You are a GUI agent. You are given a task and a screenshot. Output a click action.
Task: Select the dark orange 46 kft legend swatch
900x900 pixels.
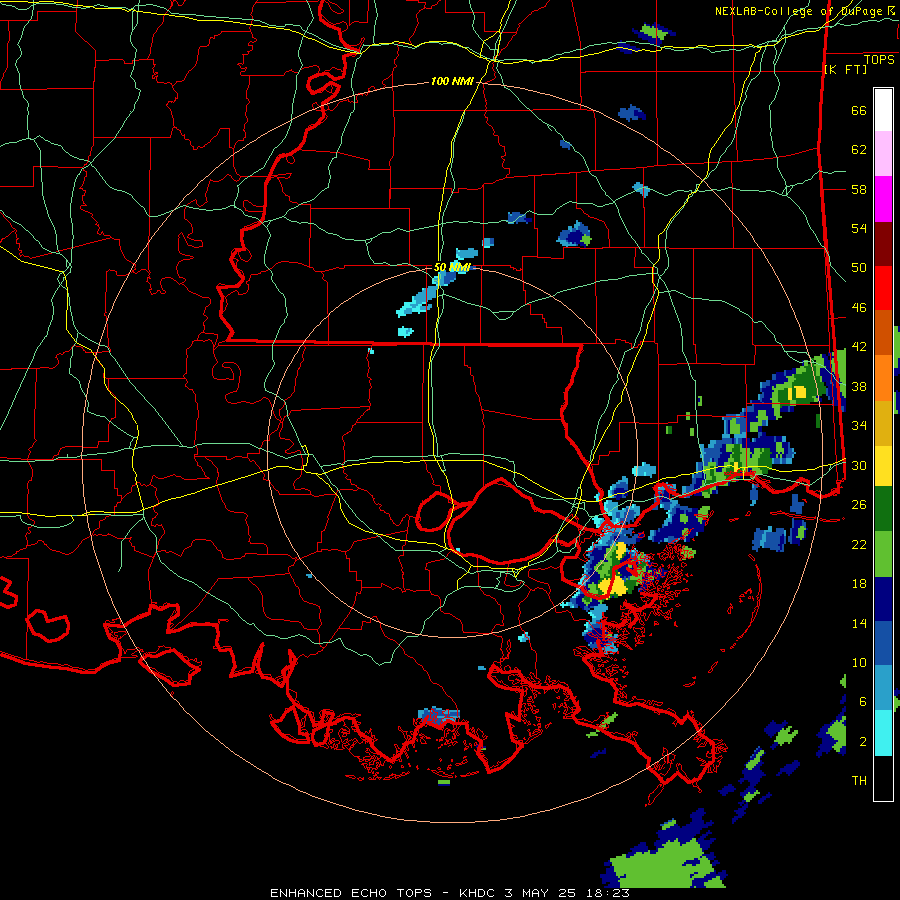[x=883, y=333]
